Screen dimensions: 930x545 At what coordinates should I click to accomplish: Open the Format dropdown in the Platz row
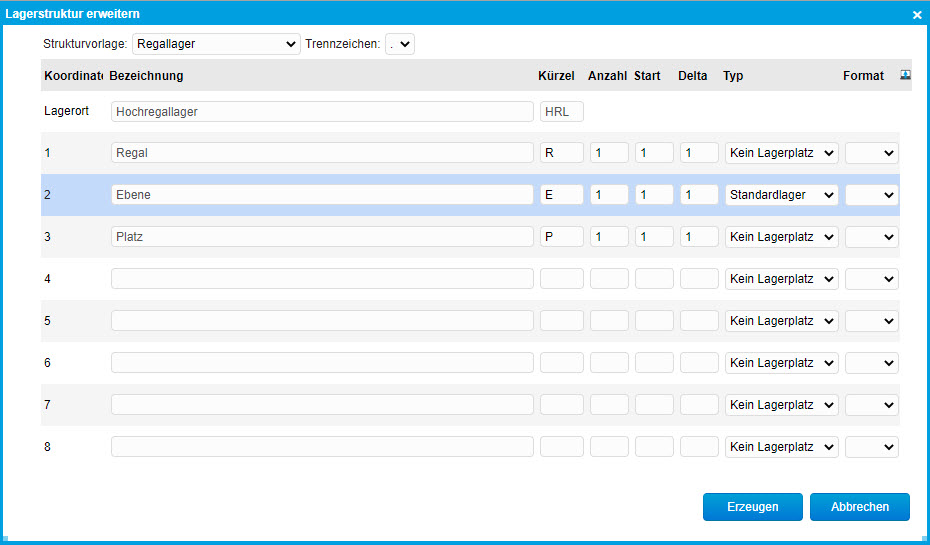click(x=872, y=237)
